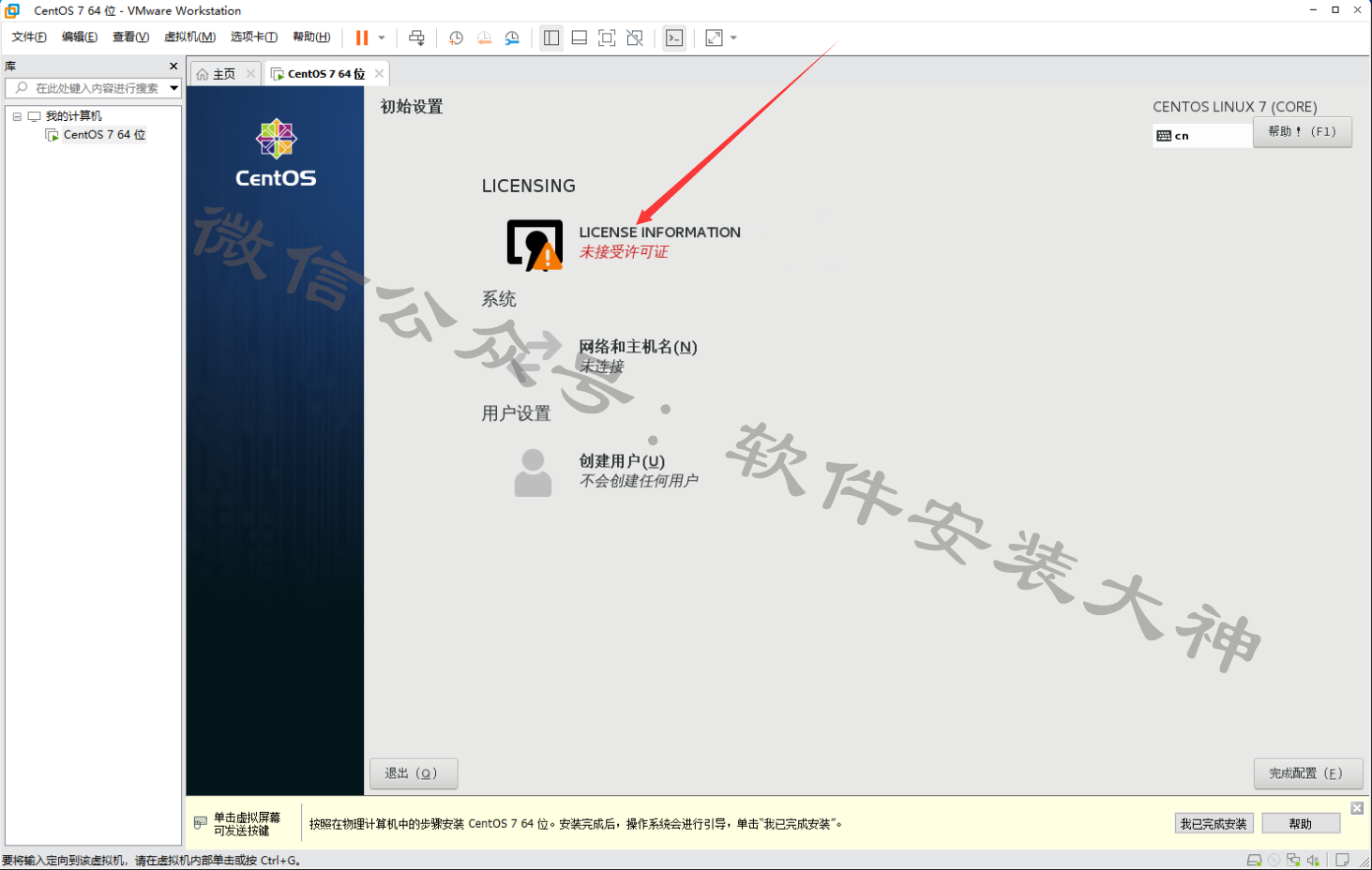Close the CentOS 7 64 位 tab

[379, 73]
